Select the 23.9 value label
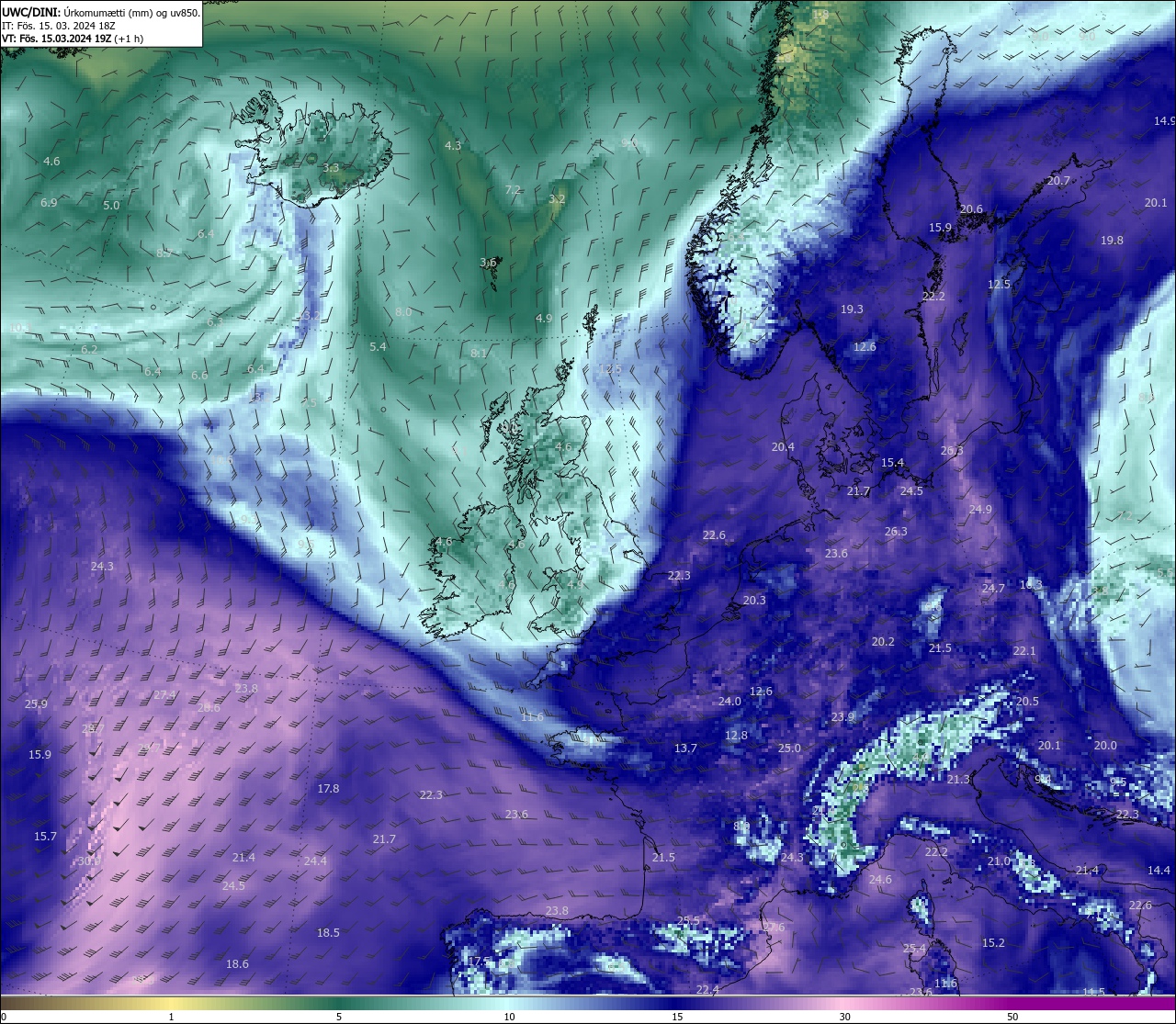Image resolution: width=1176 pixels, height=1024 pixels. 842,716
